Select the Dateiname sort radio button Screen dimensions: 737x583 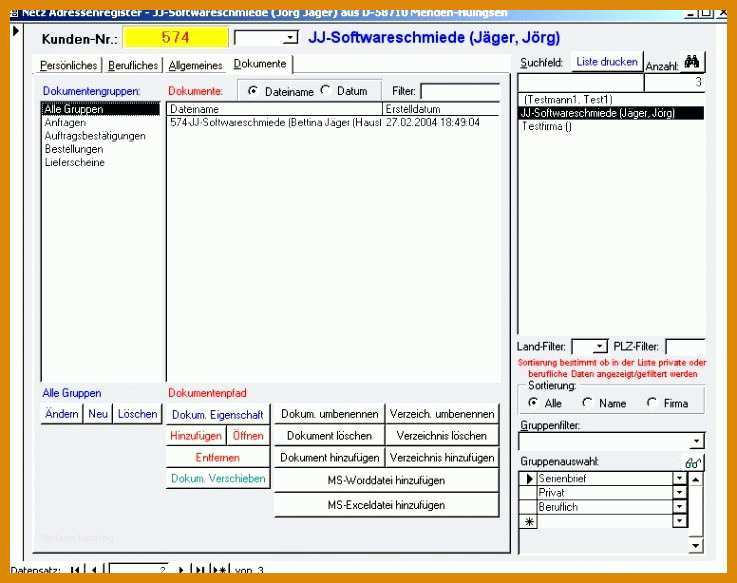point(252,91)
